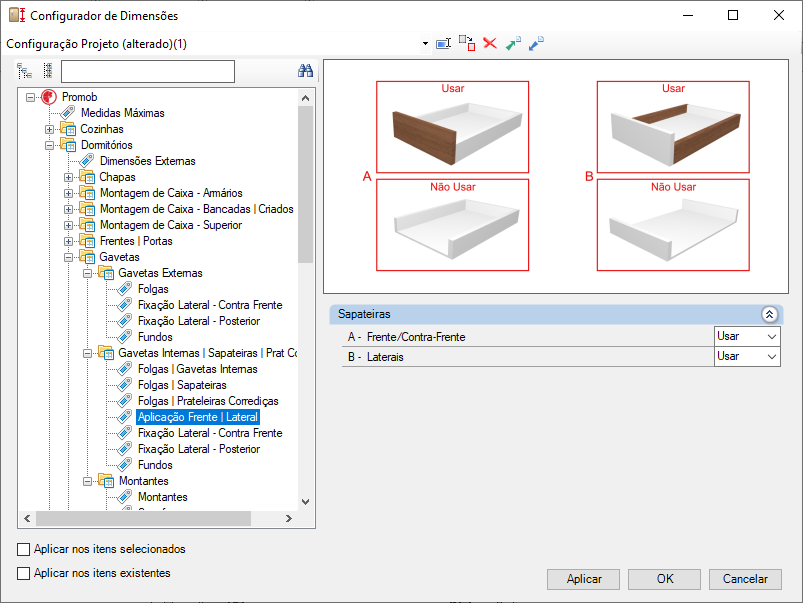
Task: Select 'Fixação Lateral - Posterior' under Gavetas Externas
Action: pos(199,321)
